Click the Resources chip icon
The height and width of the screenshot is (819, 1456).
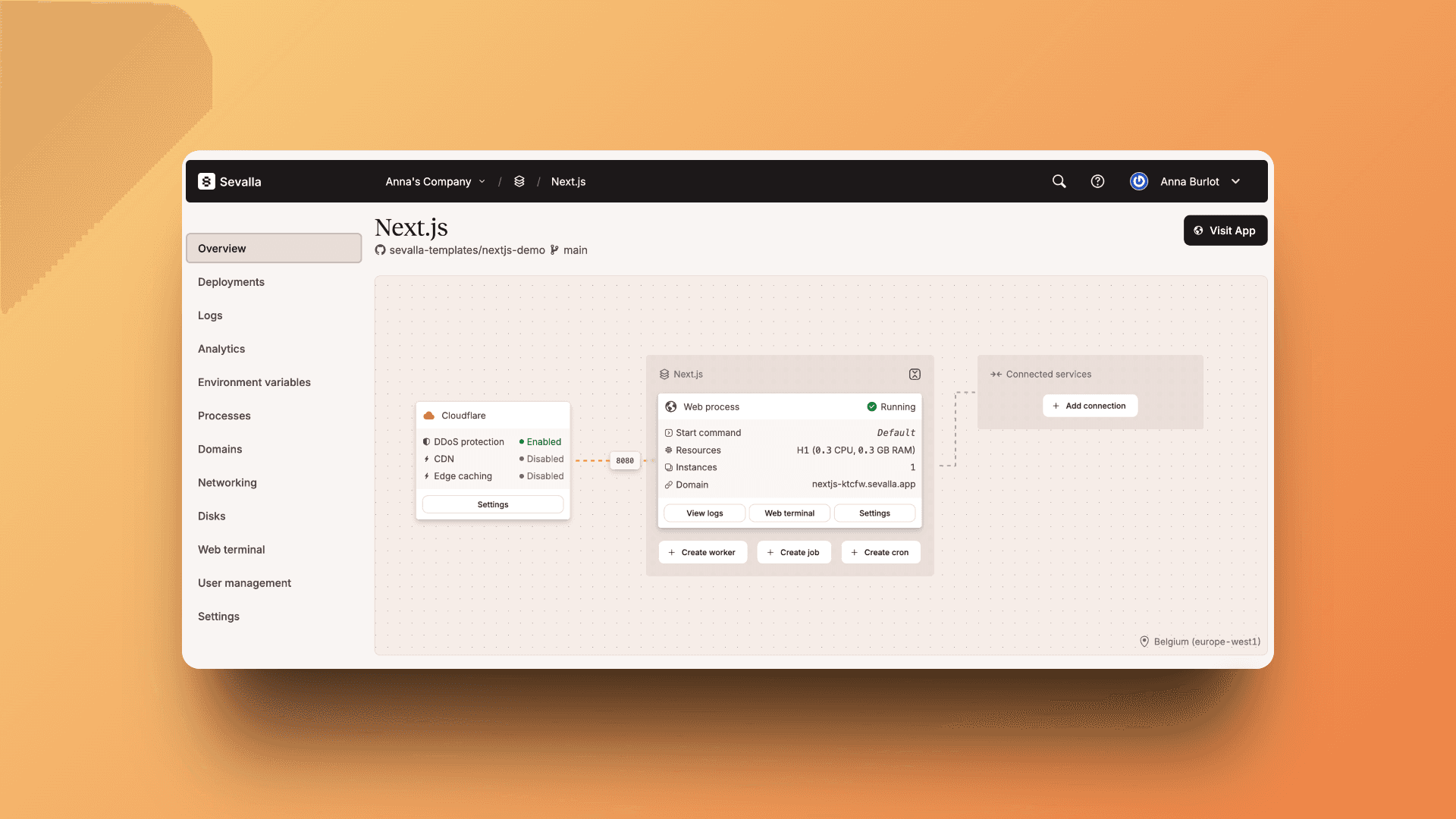click(x=669, y=450)
